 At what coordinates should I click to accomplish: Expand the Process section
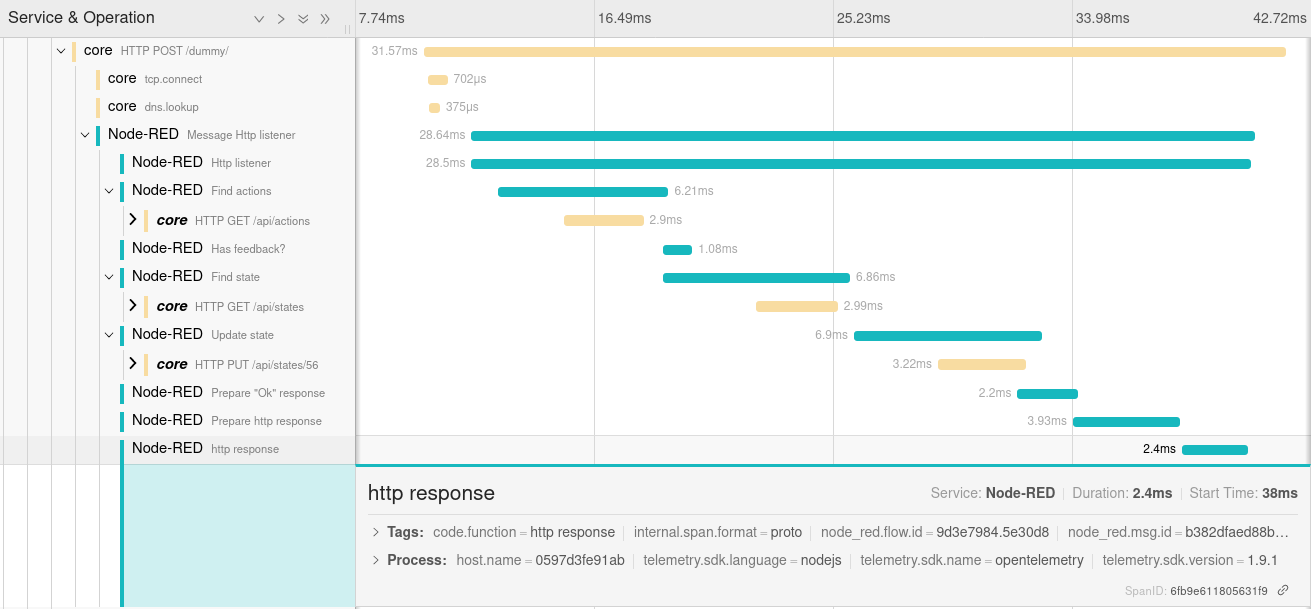point(376,560)
